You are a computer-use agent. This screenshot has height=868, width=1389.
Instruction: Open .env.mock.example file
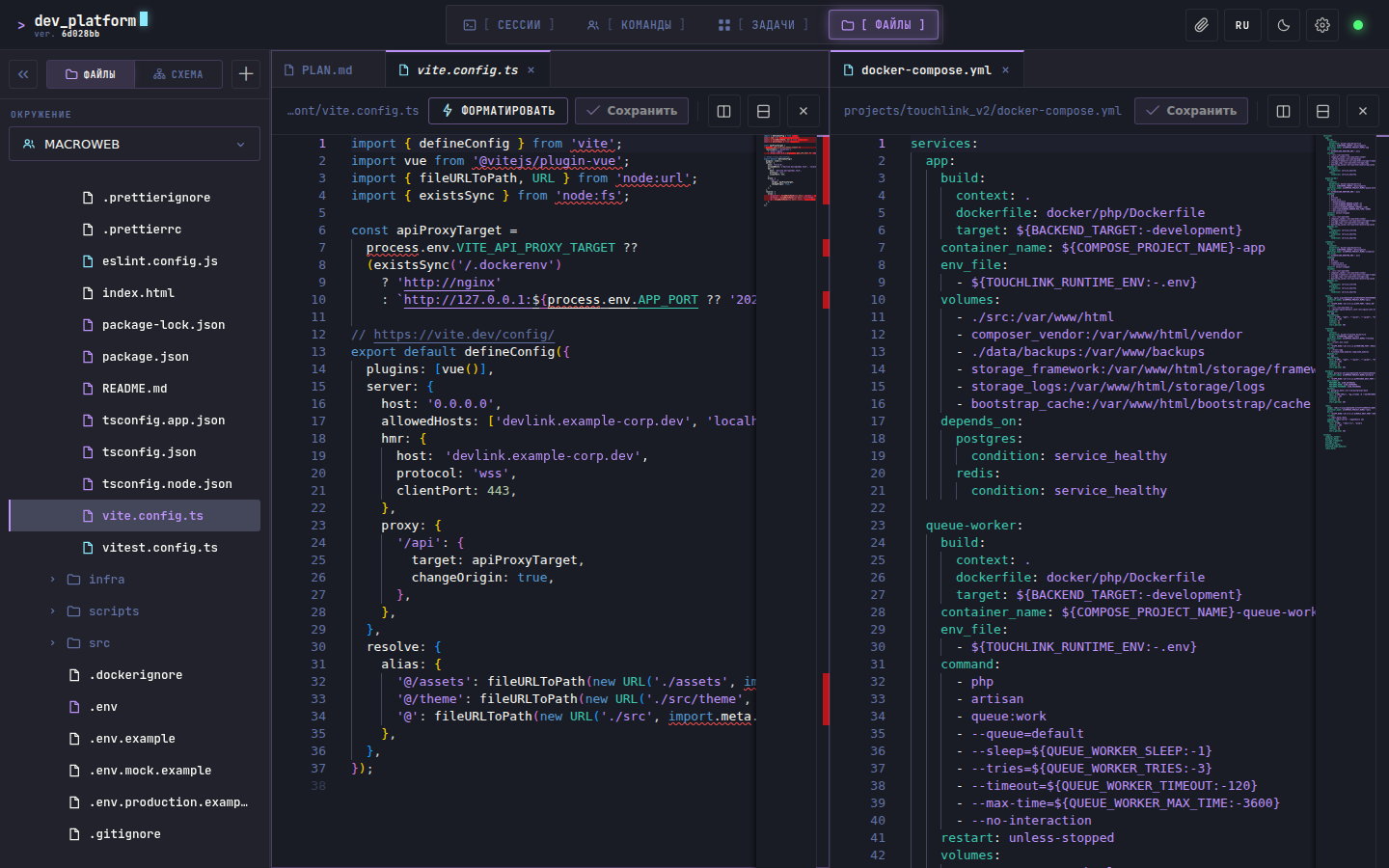(x=135, y=771)
